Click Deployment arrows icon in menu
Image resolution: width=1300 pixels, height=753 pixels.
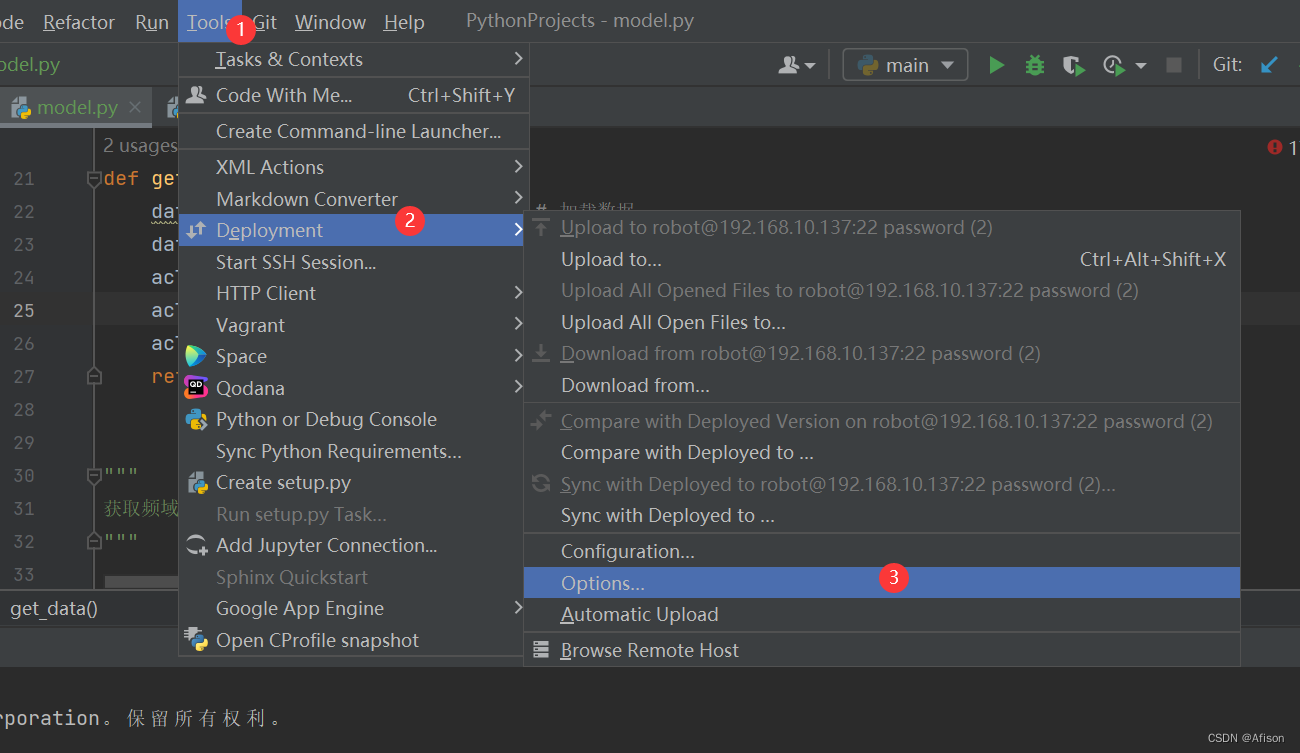[x=196, y=230]
